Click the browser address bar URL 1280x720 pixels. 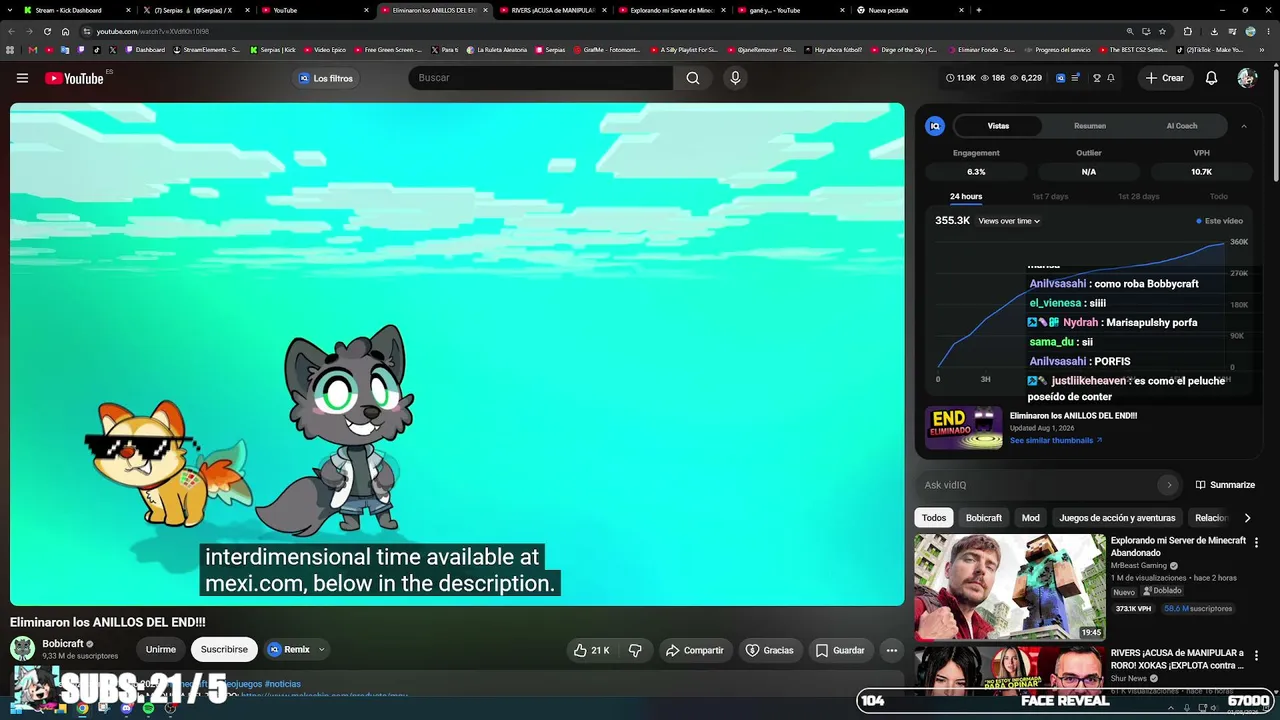[x=153, y=31]
